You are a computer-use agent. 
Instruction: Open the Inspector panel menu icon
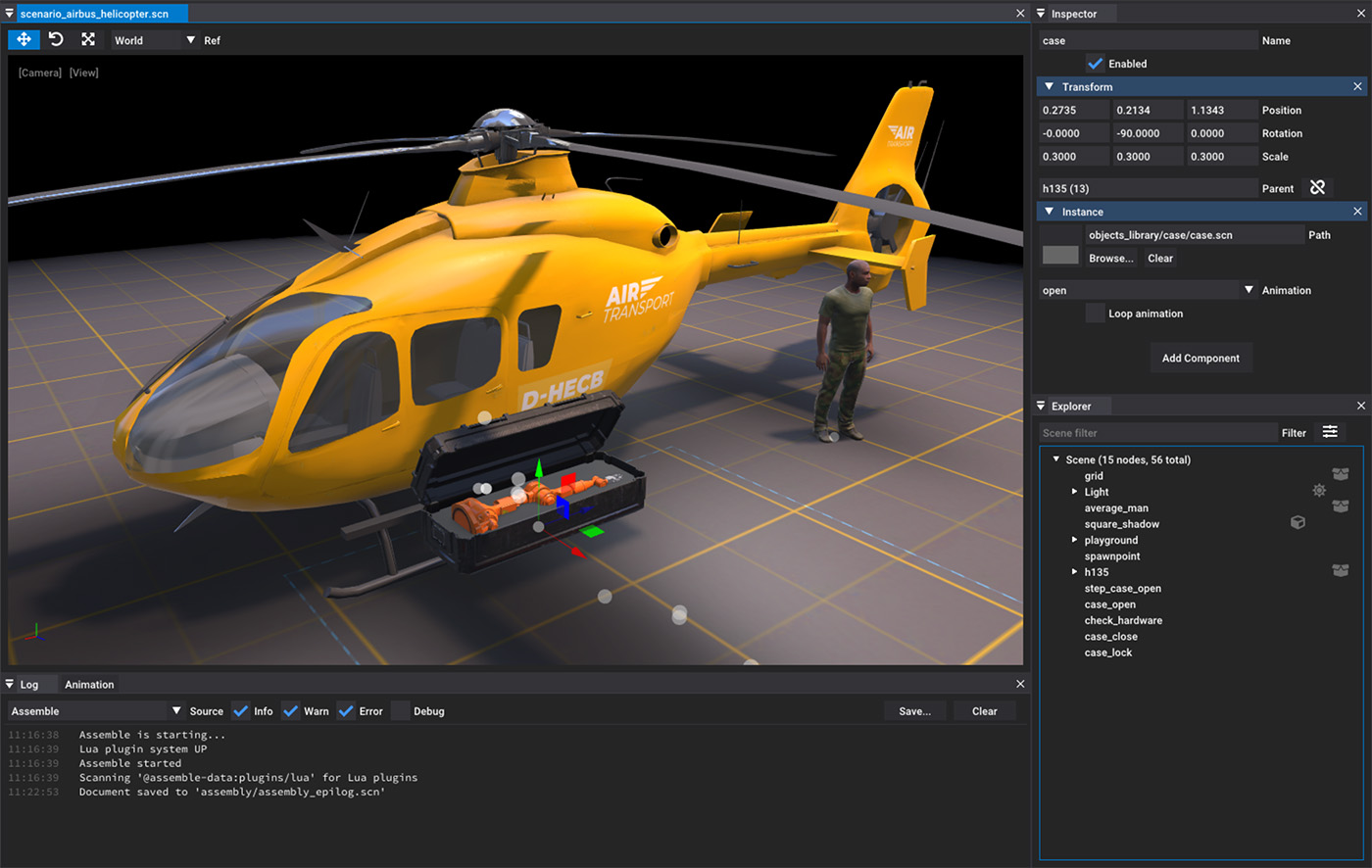click(x=1041, y=14)
